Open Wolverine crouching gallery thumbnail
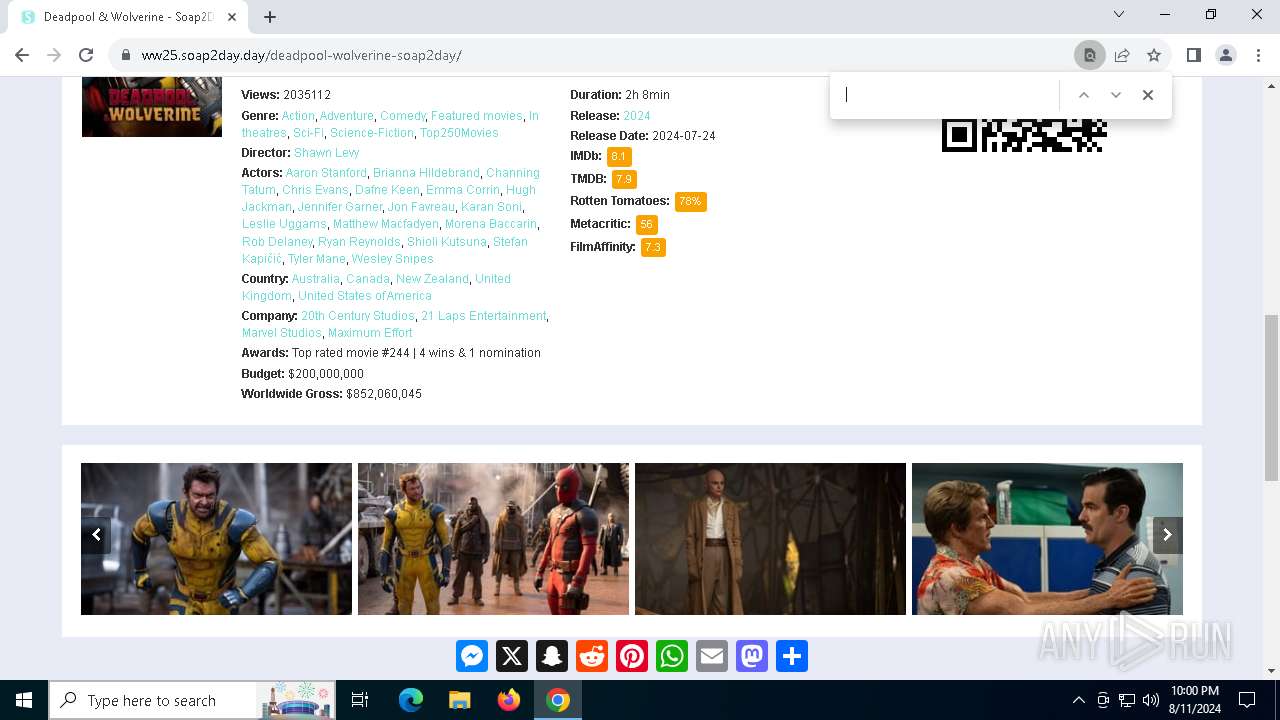 216,539
